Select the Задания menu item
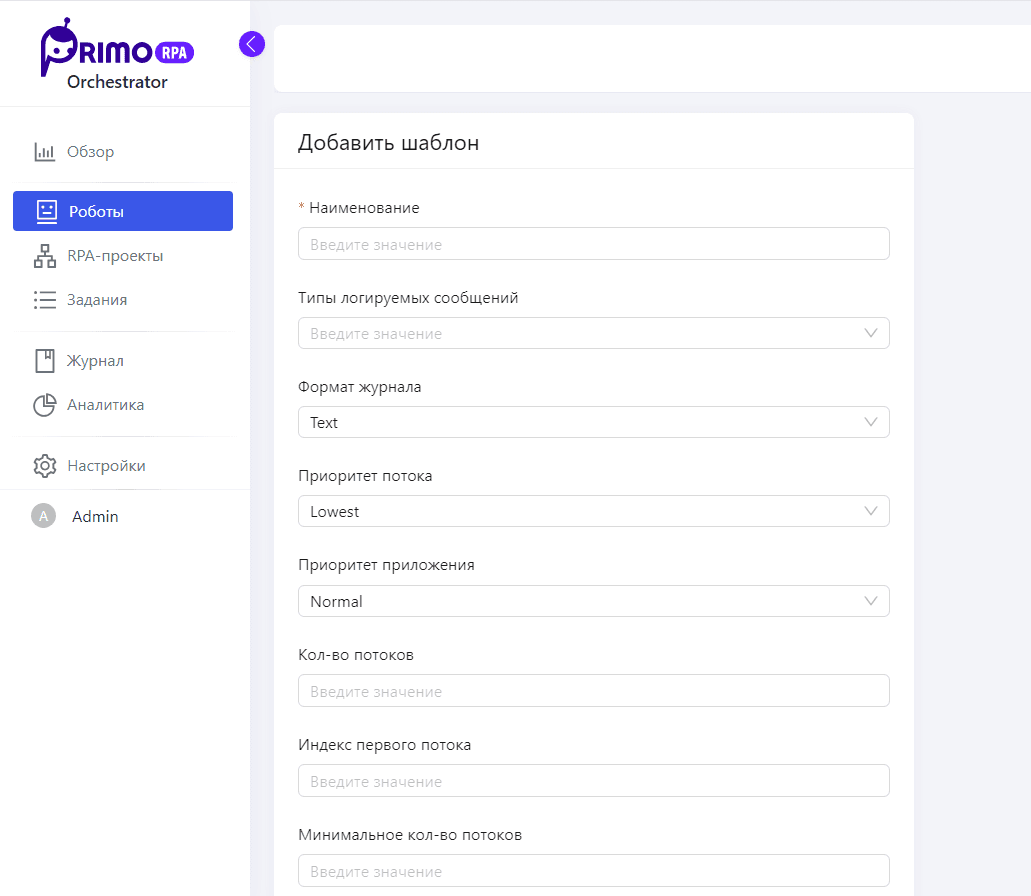The image size is (1031, 896). point(97,300)
